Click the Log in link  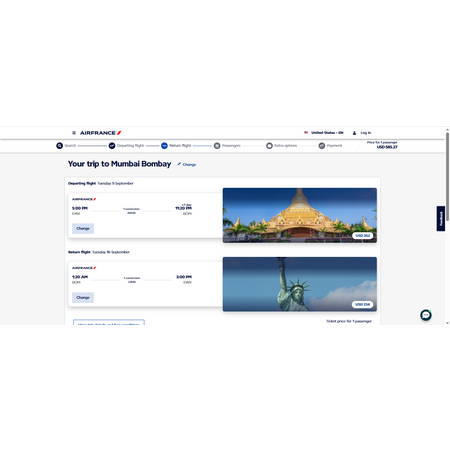(x=366, y=133)
